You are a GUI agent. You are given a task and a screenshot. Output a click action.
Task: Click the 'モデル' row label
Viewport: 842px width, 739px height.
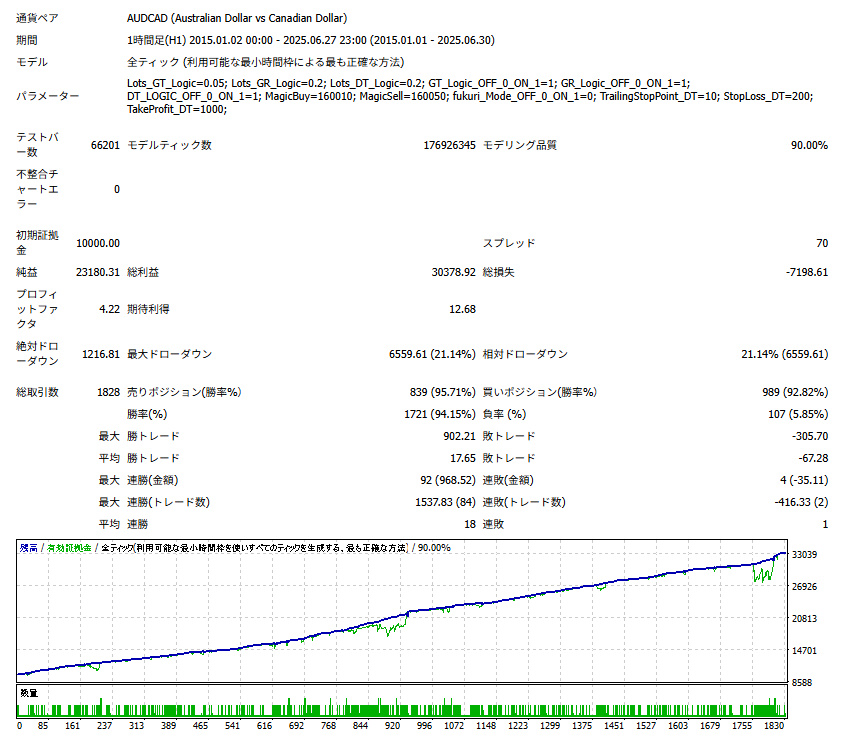[x=32, y=62]
